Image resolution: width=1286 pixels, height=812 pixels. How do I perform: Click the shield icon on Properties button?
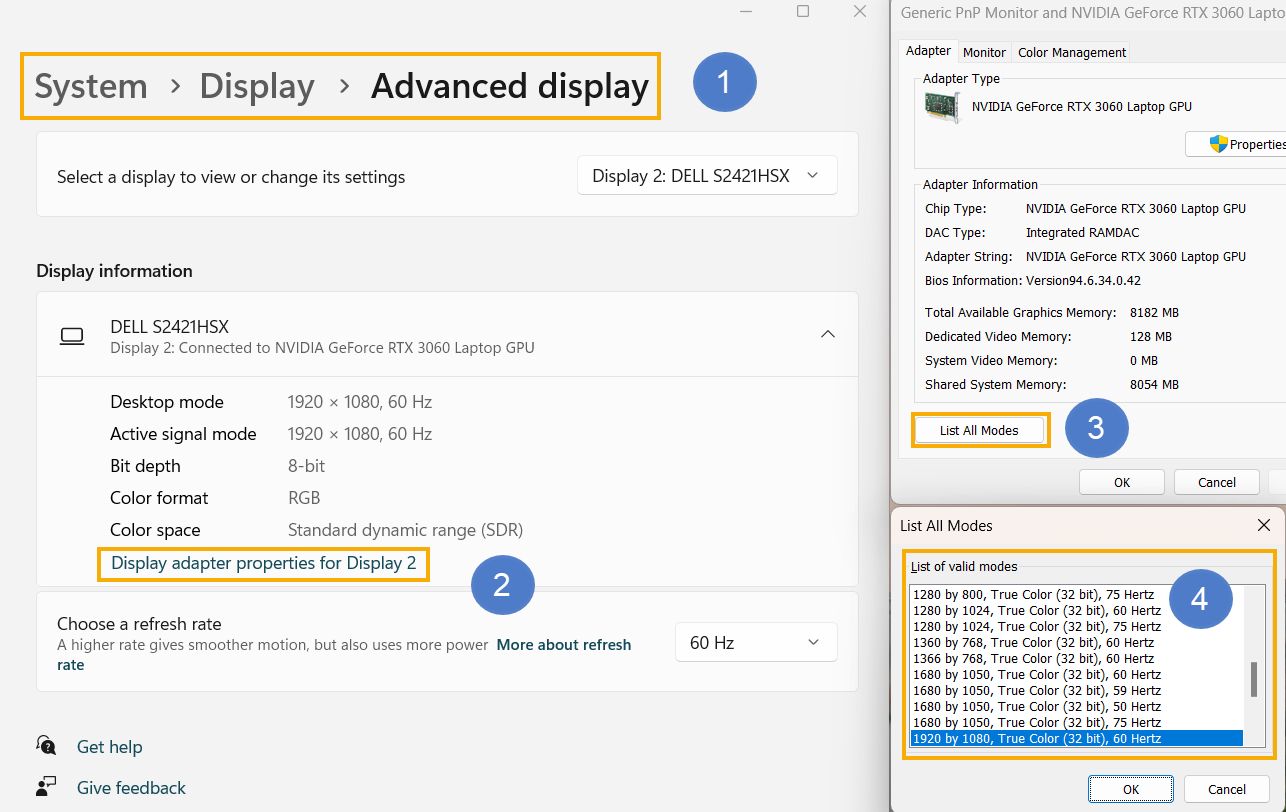pyautogui.click(x=1218, y=144)
